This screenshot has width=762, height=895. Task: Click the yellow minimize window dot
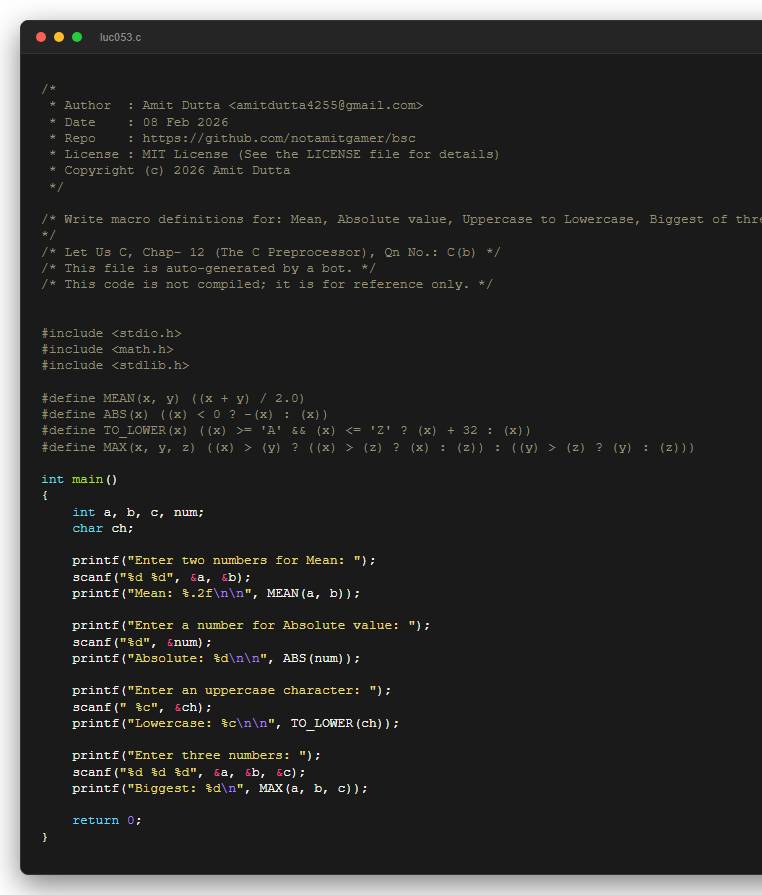click(x=59, y=37)
